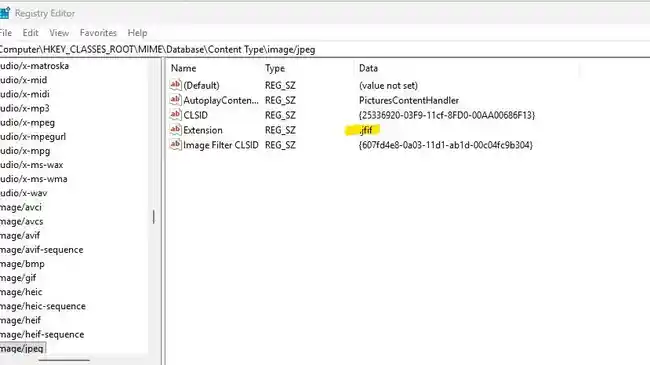Select the image/avci key
This screenshot has width=650, height=365.
click(x=21, y=207)
